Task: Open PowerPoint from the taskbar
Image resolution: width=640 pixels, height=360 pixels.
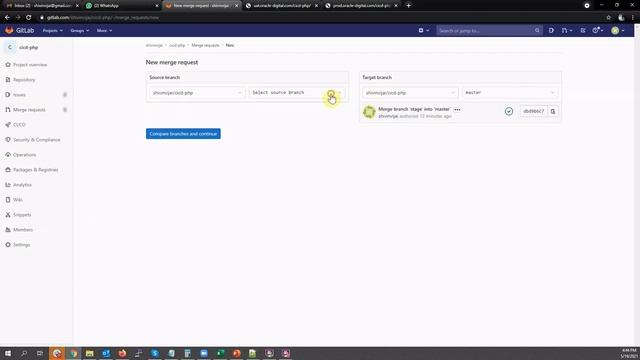Action: point(236,353)
